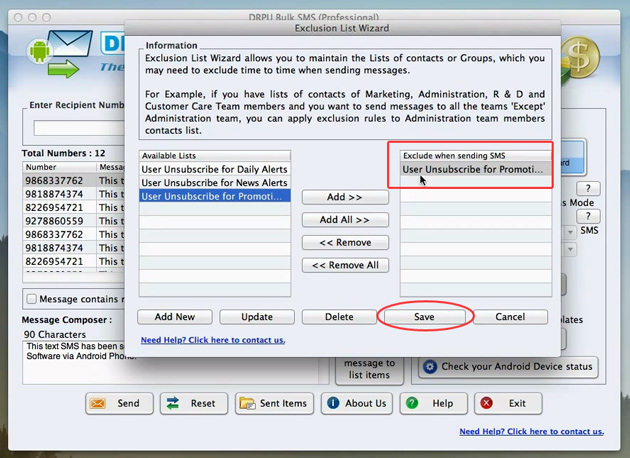
Task: Click the Delete button in wizard
Action: coord(339,317)
